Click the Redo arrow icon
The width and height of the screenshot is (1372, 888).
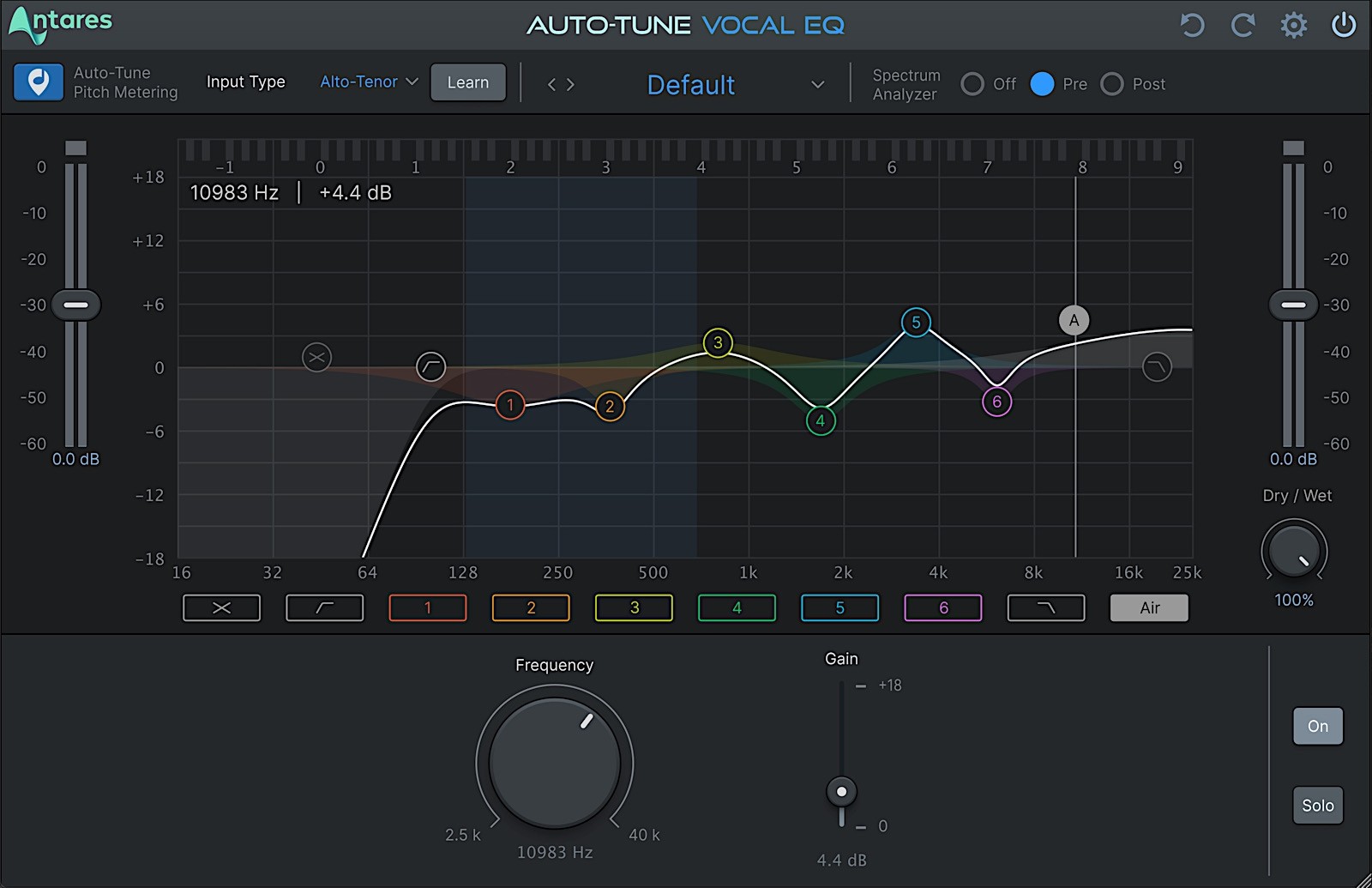tap(1243, 25)
